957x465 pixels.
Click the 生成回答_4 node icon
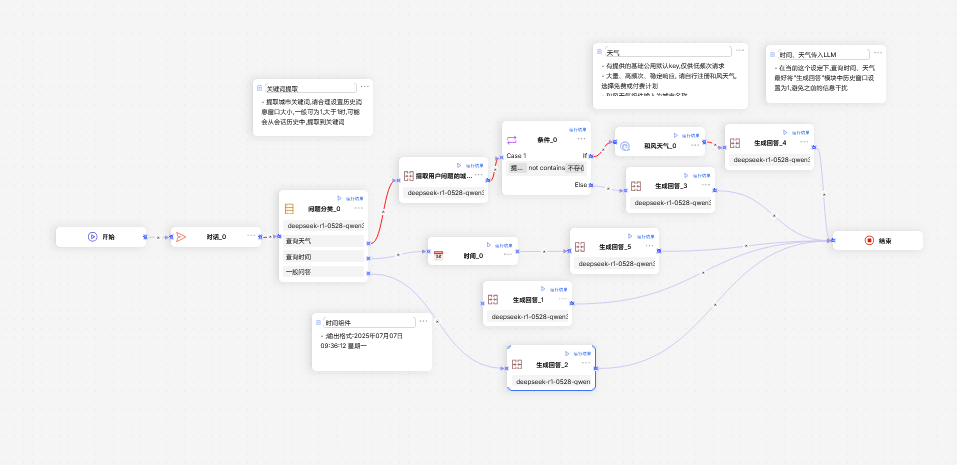pyautogui.click(x=735, y=143)
